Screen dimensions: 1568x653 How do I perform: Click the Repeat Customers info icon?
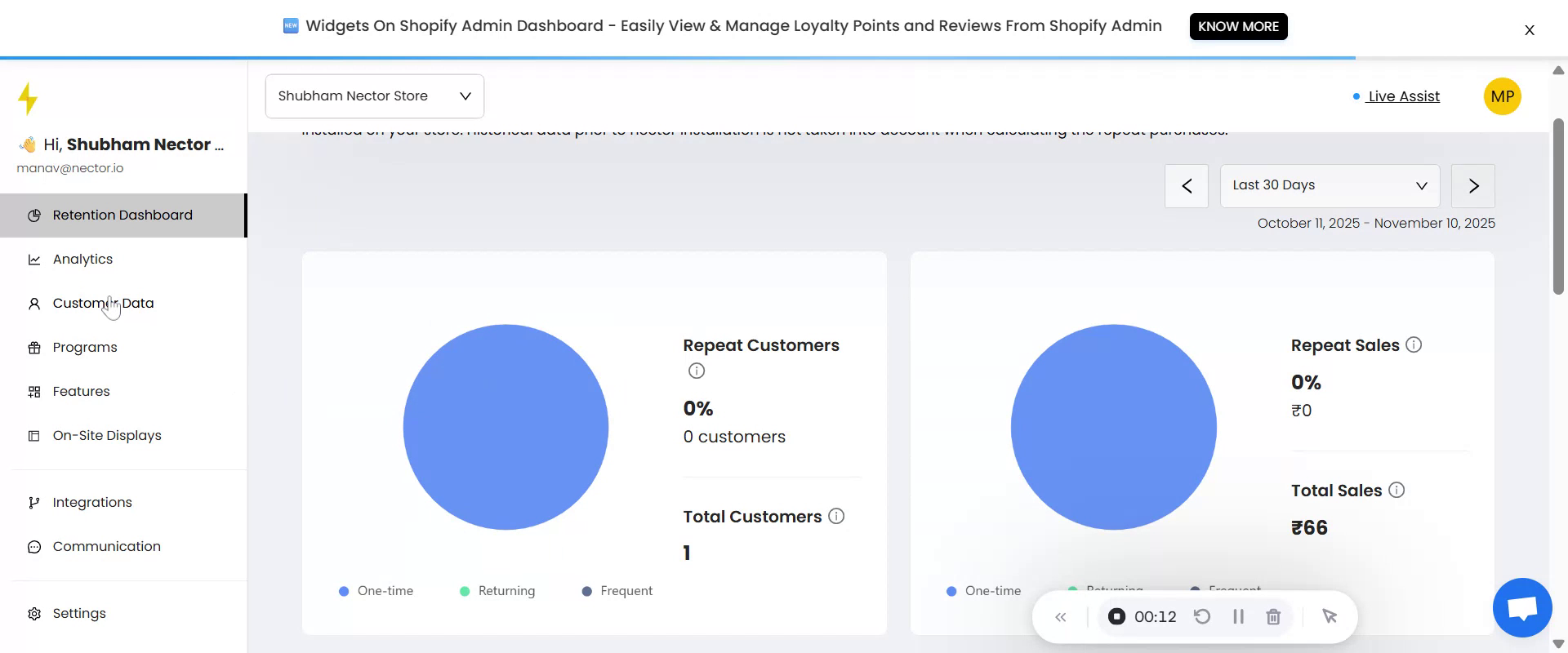click(x=696, y=371)
